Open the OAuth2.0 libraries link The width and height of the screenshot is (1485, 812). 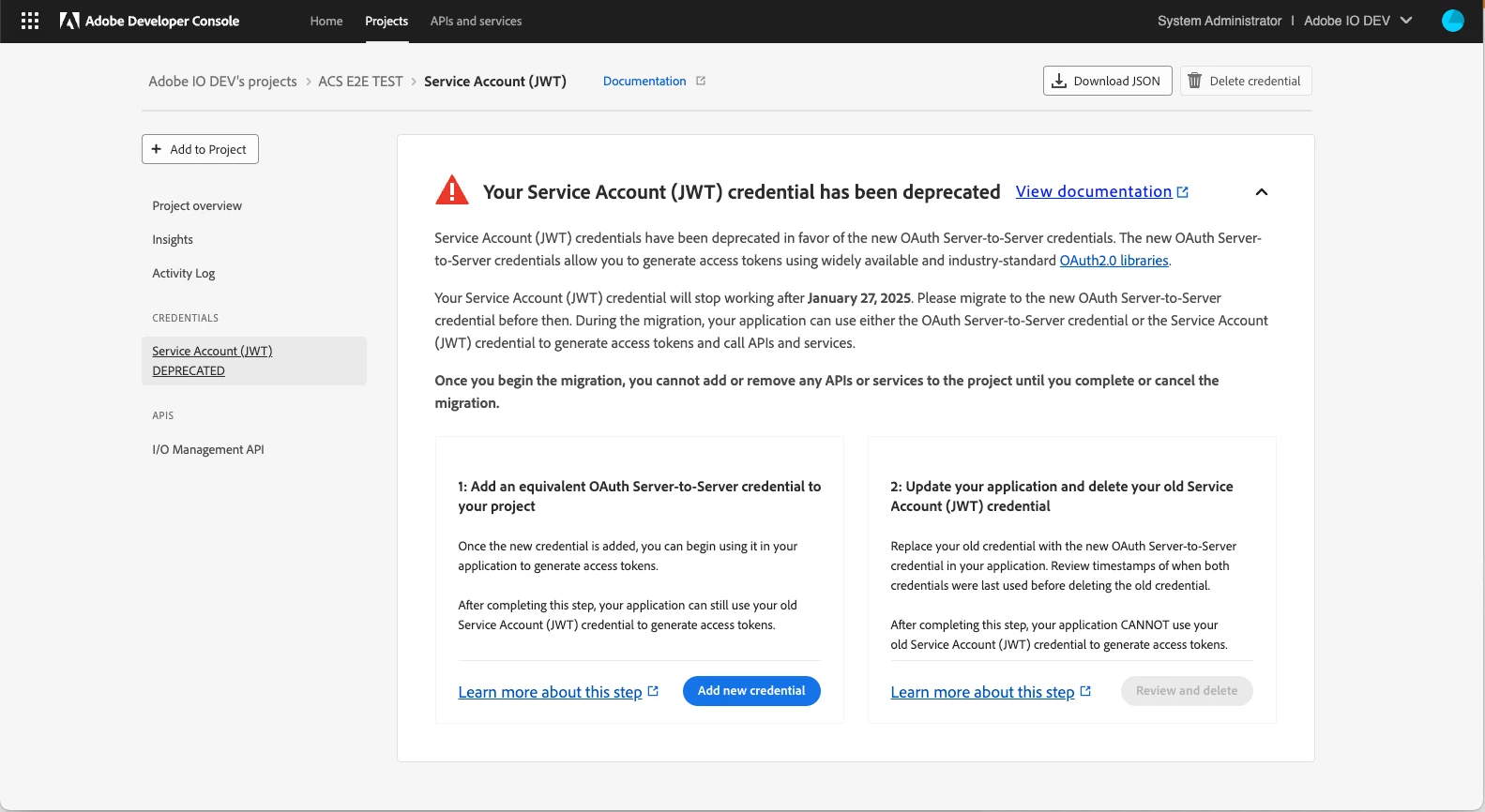pyautogui.click(x=1114, y=261)
